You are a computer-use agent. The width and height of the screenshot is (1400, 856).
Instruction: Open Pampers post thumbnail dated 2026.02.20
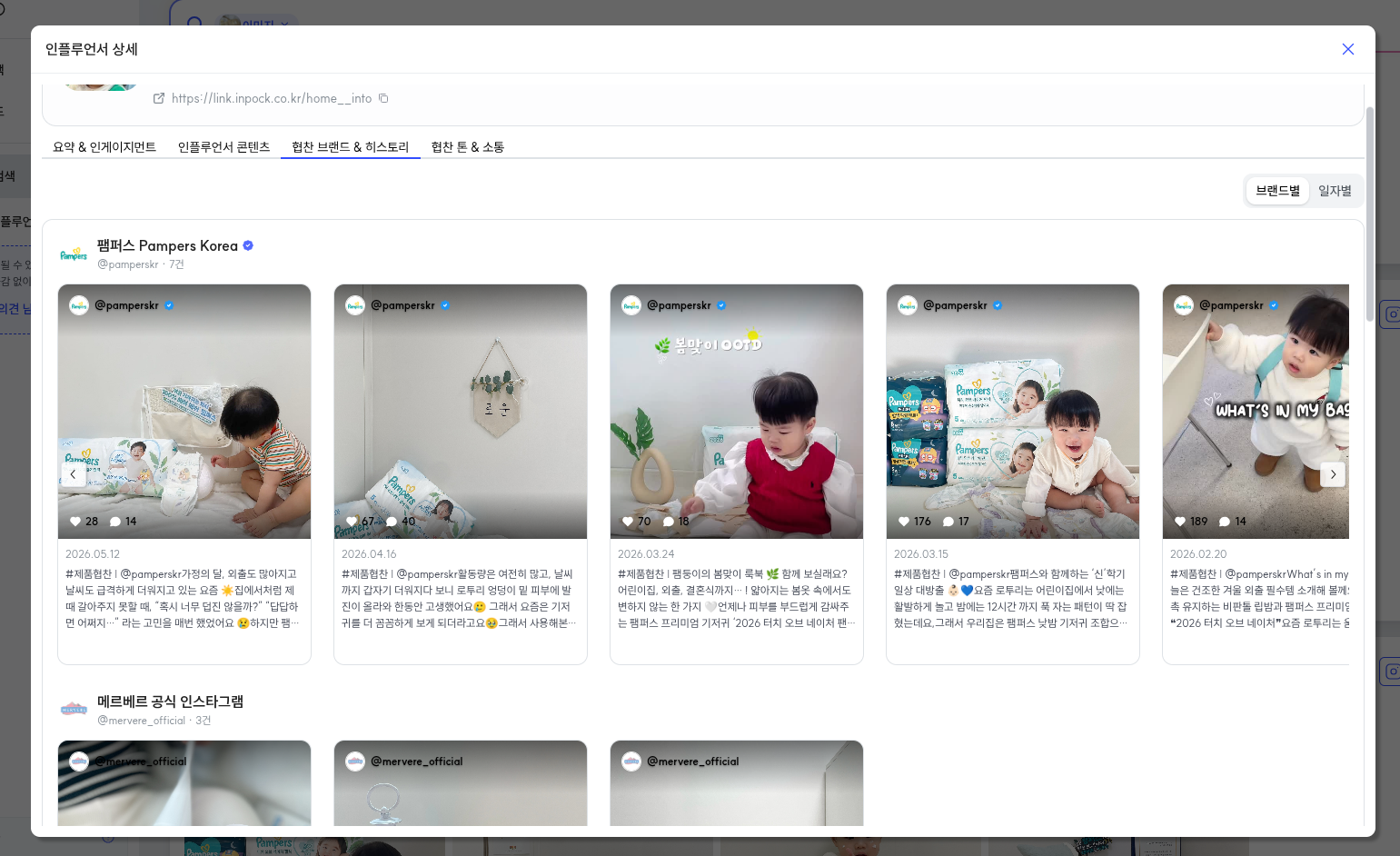pos(1256,412)
